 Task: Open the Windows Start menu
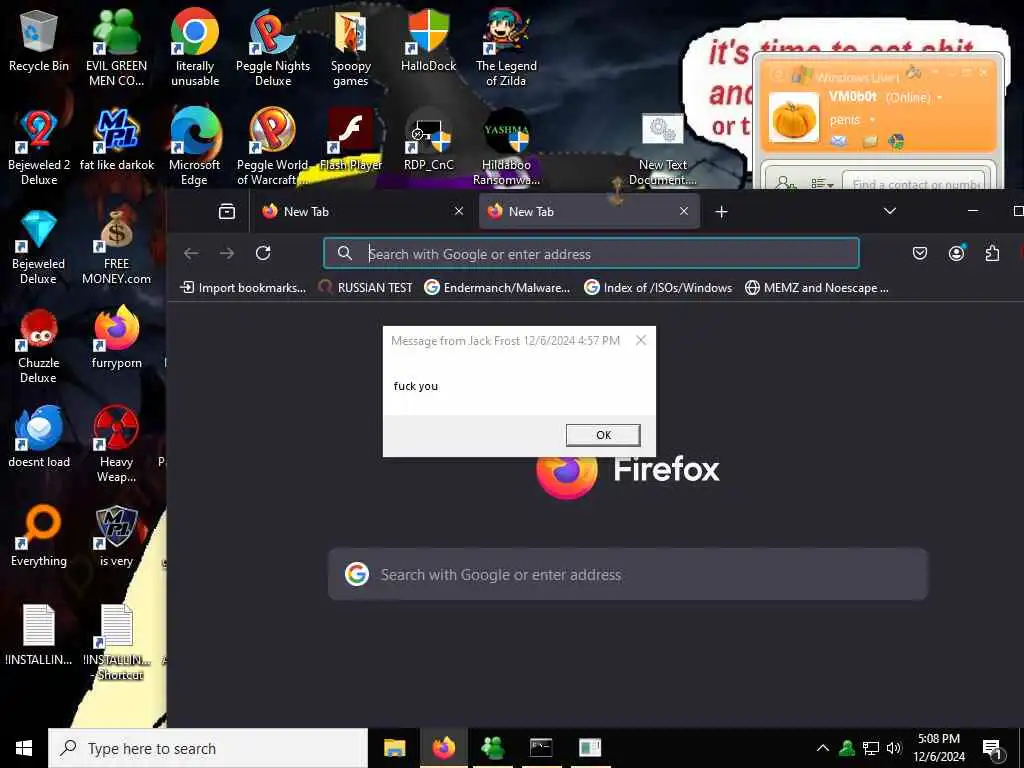point(24,748)
